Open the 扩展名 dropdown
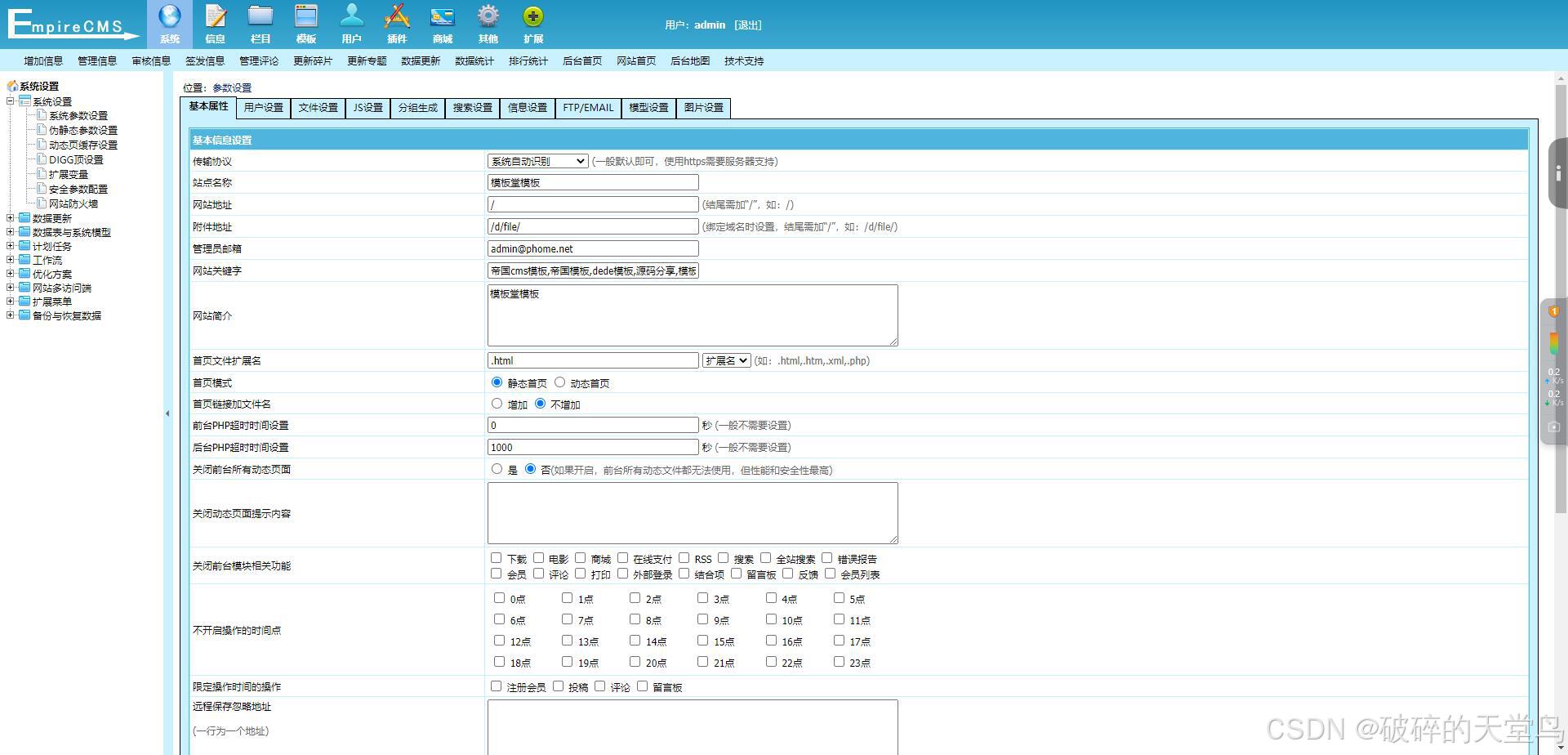1568x755 pixels. 726,360
